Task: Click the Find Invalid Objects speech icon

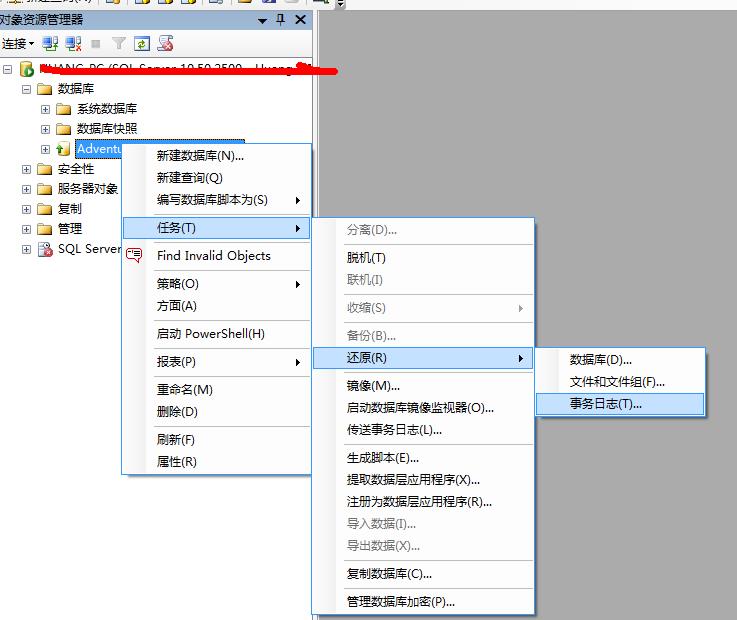Action: (134, 255)
